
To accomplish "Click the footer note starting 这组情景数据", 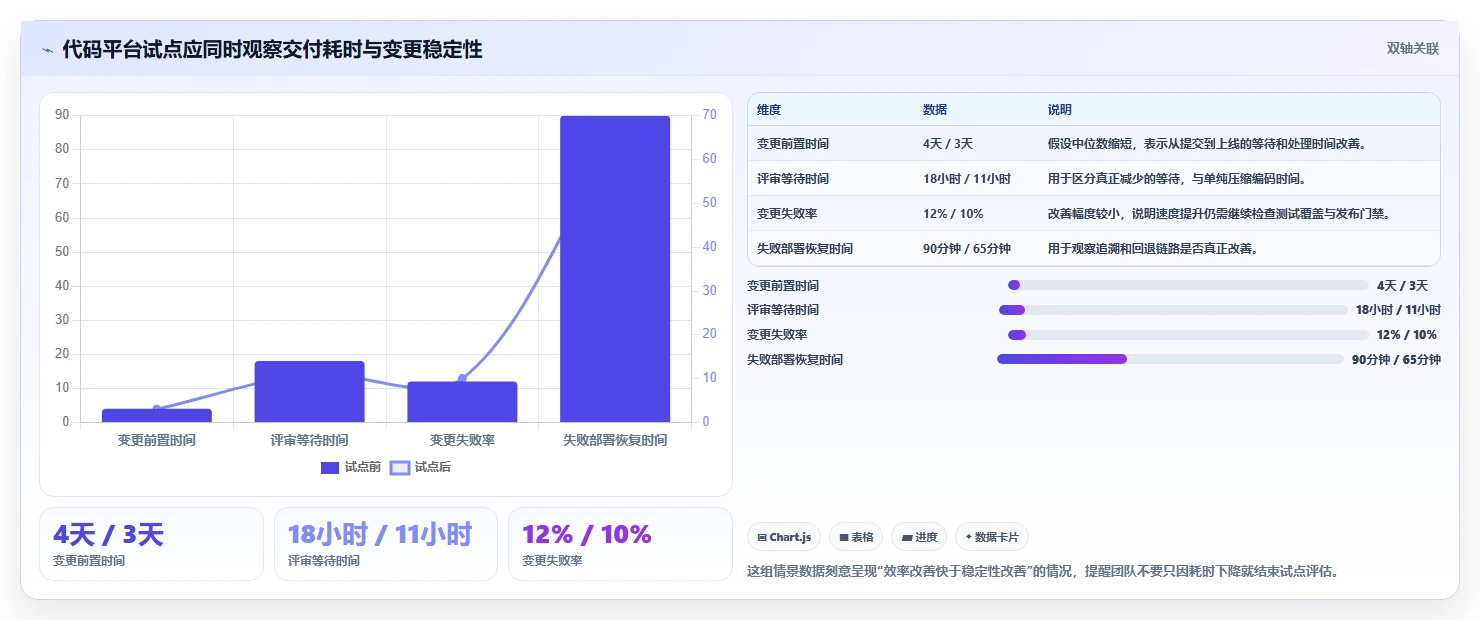I will tap(1043, 572).
